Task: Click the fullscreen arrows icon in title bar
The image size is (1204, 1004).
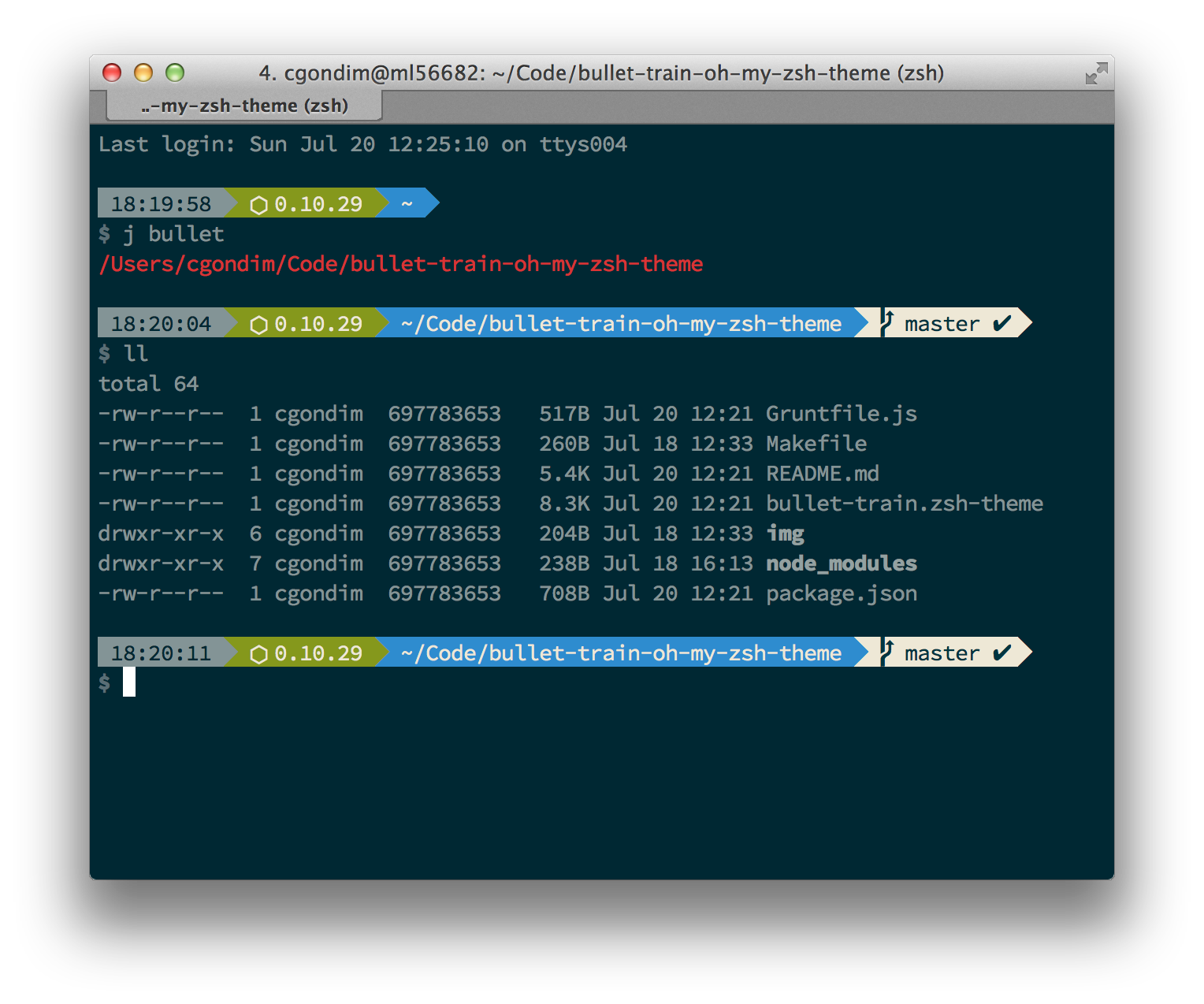Action: pyautogui.click(x=1096, y=74)
